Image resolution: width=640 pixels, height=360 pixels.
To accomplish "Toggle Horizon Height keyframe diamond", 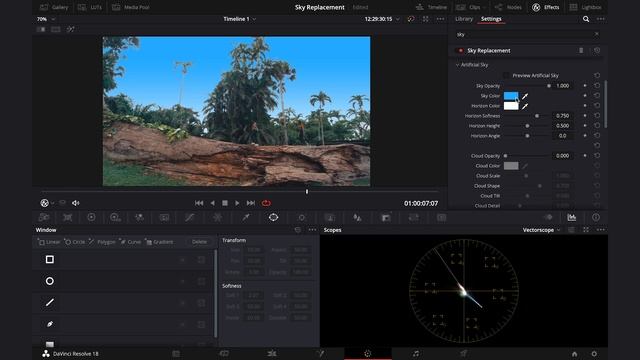I will 585,126.
